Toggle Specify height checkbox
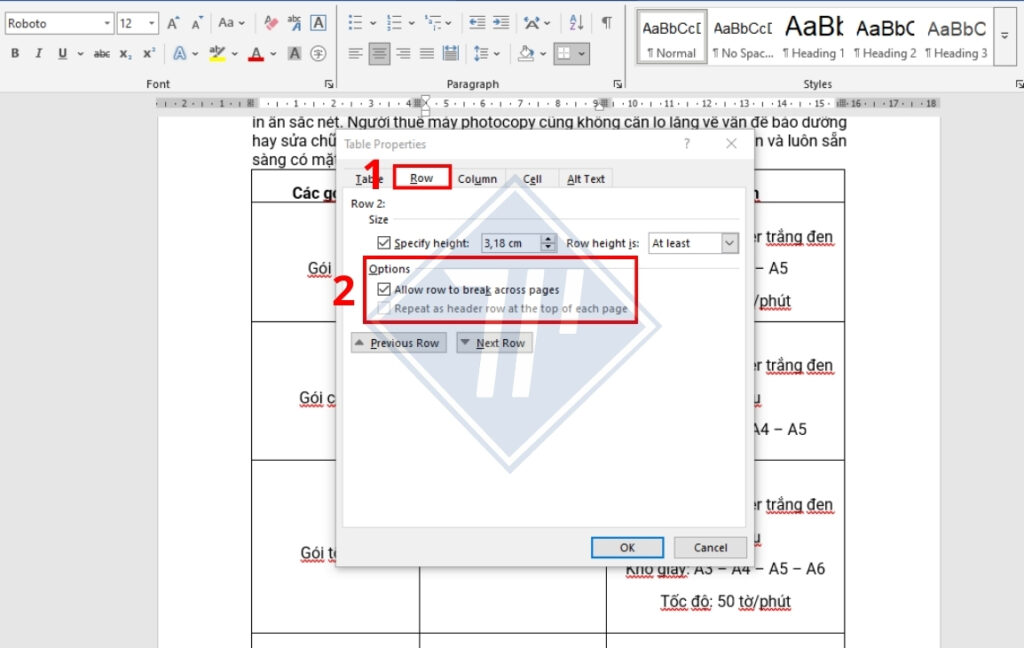This screenshot has height=648, width=1024. (x=384, y=243)
